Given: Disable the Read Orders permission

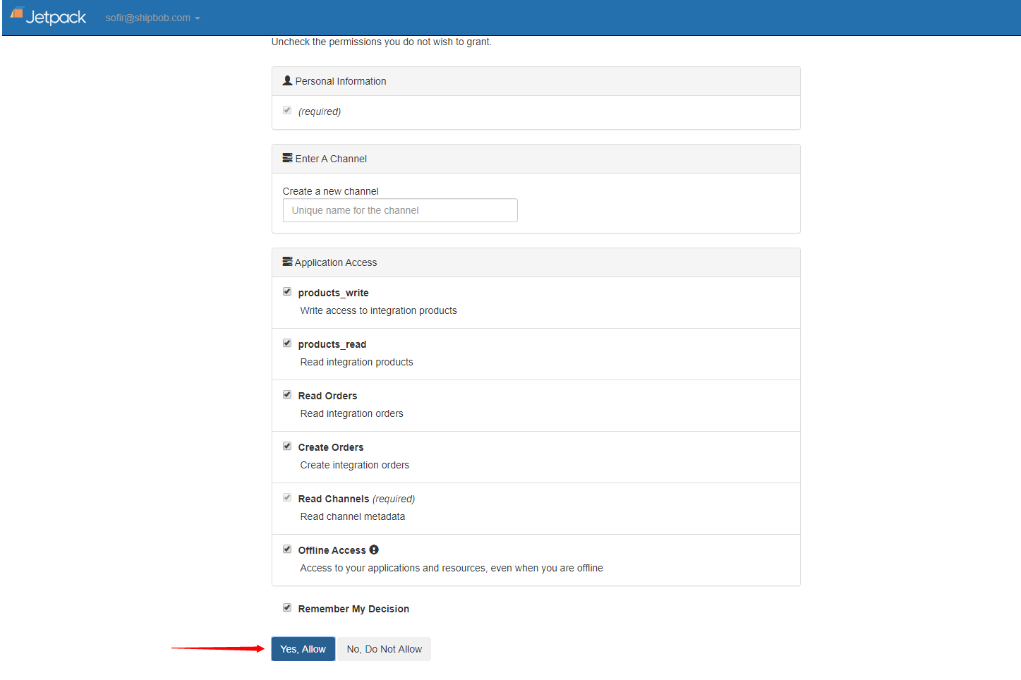Looking at the screenshot, I should pos(287,394).
